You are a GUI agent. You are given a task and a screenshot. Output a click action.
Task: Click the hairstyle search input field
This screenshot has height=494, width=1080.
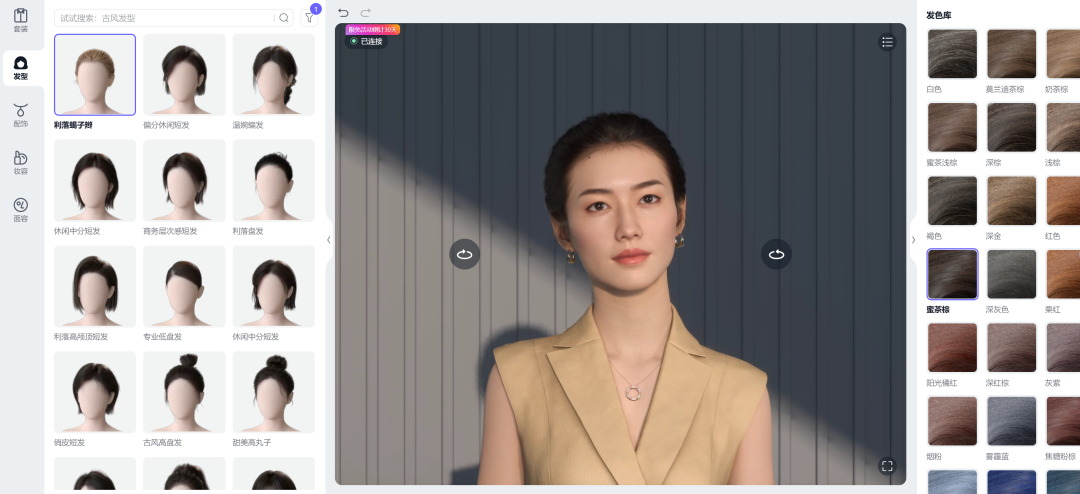click(x=165, y=18)
